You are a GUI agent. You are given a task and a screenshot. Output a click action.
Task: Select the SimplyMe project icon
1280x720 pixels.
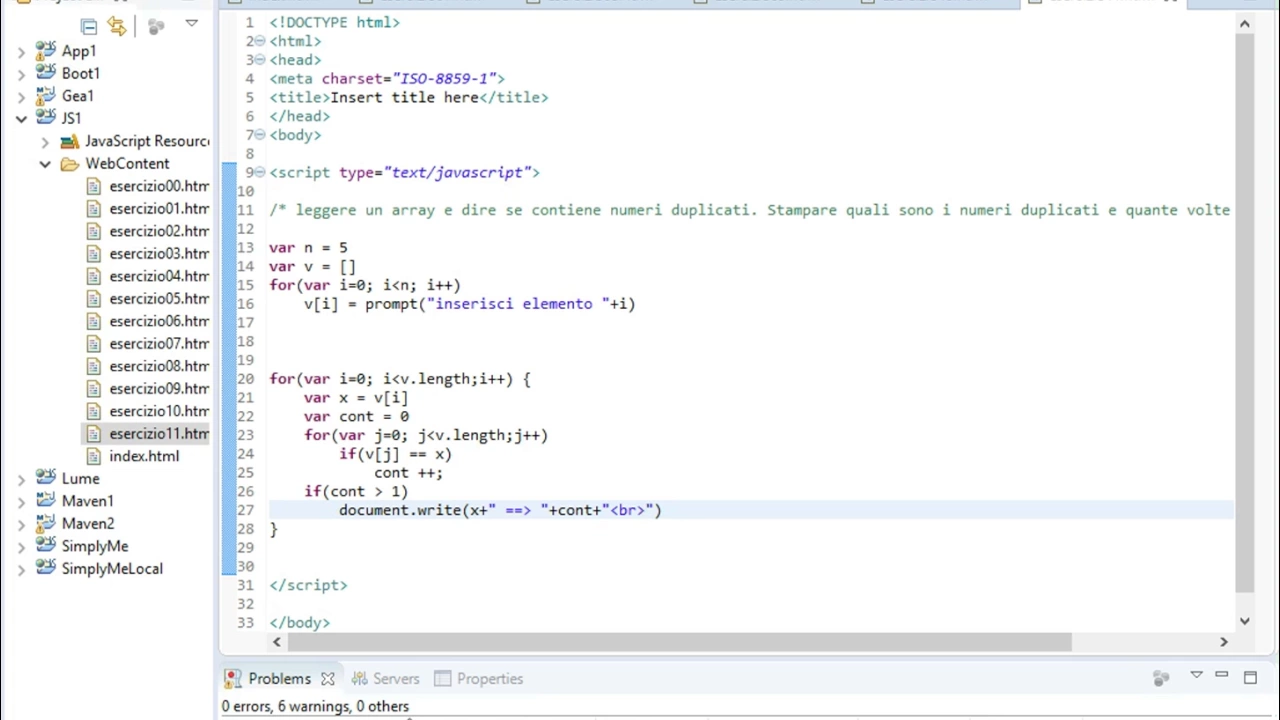tap(45, 546)
